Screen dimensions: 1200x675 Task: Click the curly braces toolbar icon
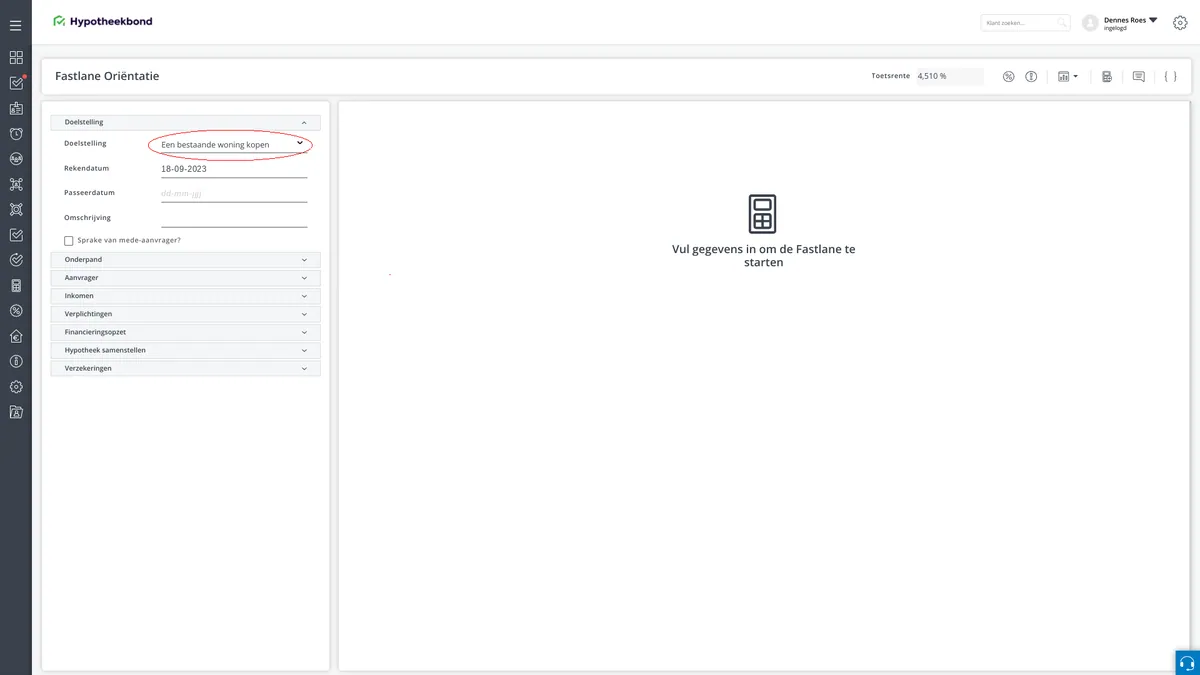coord(1170,77)
